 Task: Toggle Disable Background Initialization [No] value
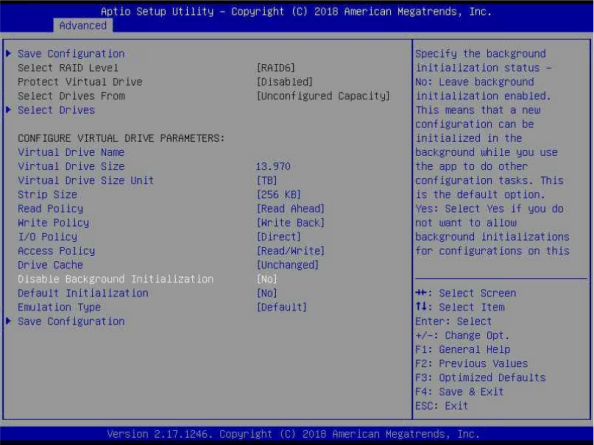tap(267, 279)
